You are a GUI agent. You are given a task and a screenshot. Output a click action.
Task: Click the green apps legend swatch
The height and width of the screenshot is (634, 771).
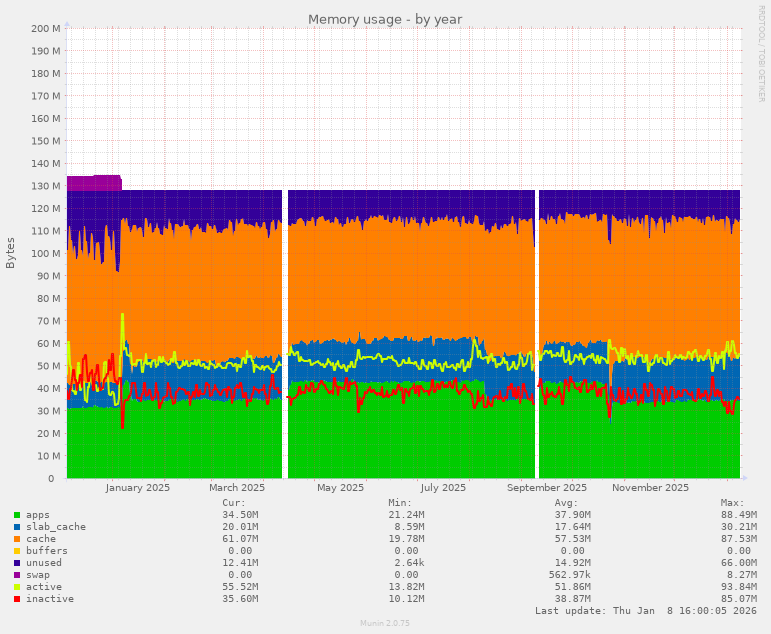17,515
